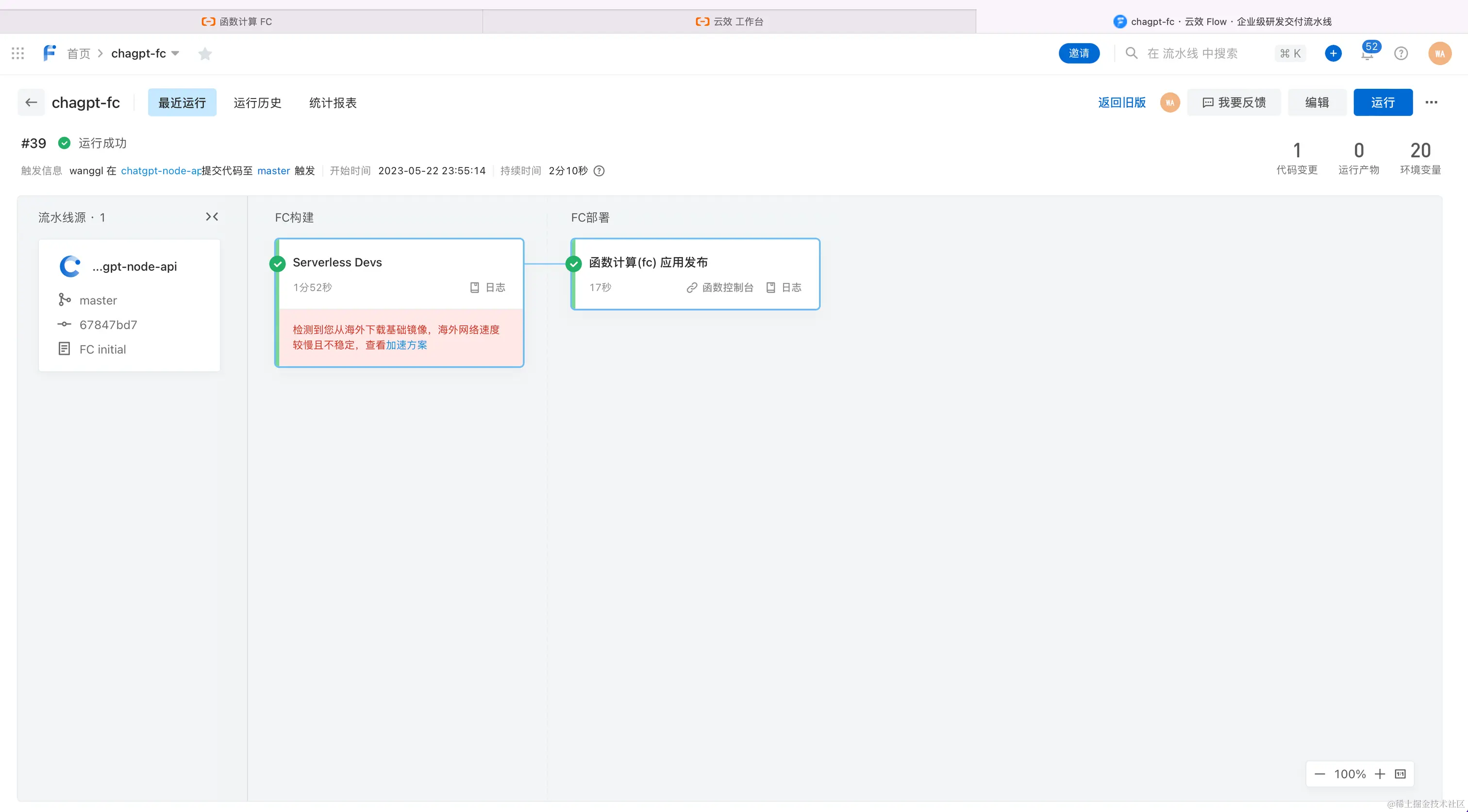Go back using the left arrow button
The width and height of the screenshot is (1468, 812).
coord(32,102)
